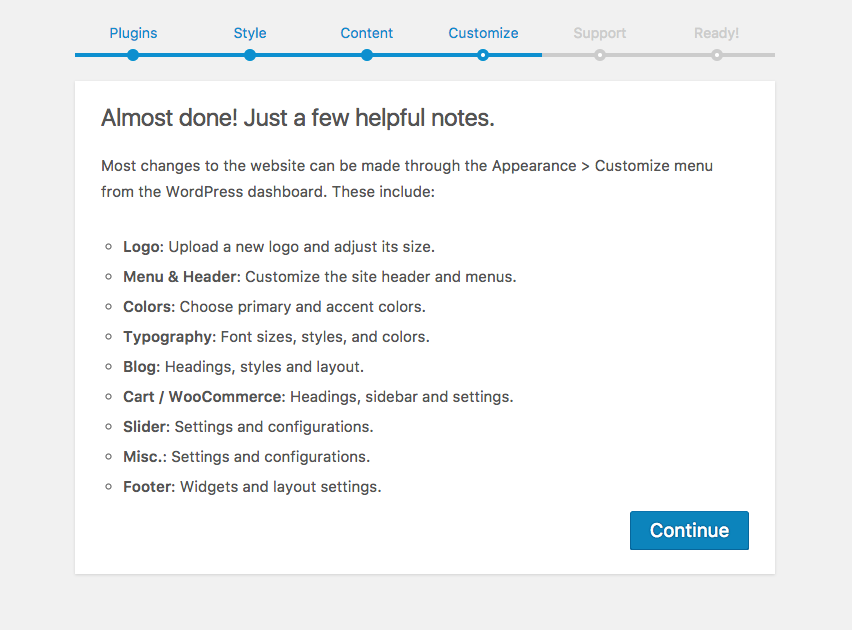Screen dimensions: 852x630
Task: Select the gray dot under Ready!
Action: coord(717,55)
